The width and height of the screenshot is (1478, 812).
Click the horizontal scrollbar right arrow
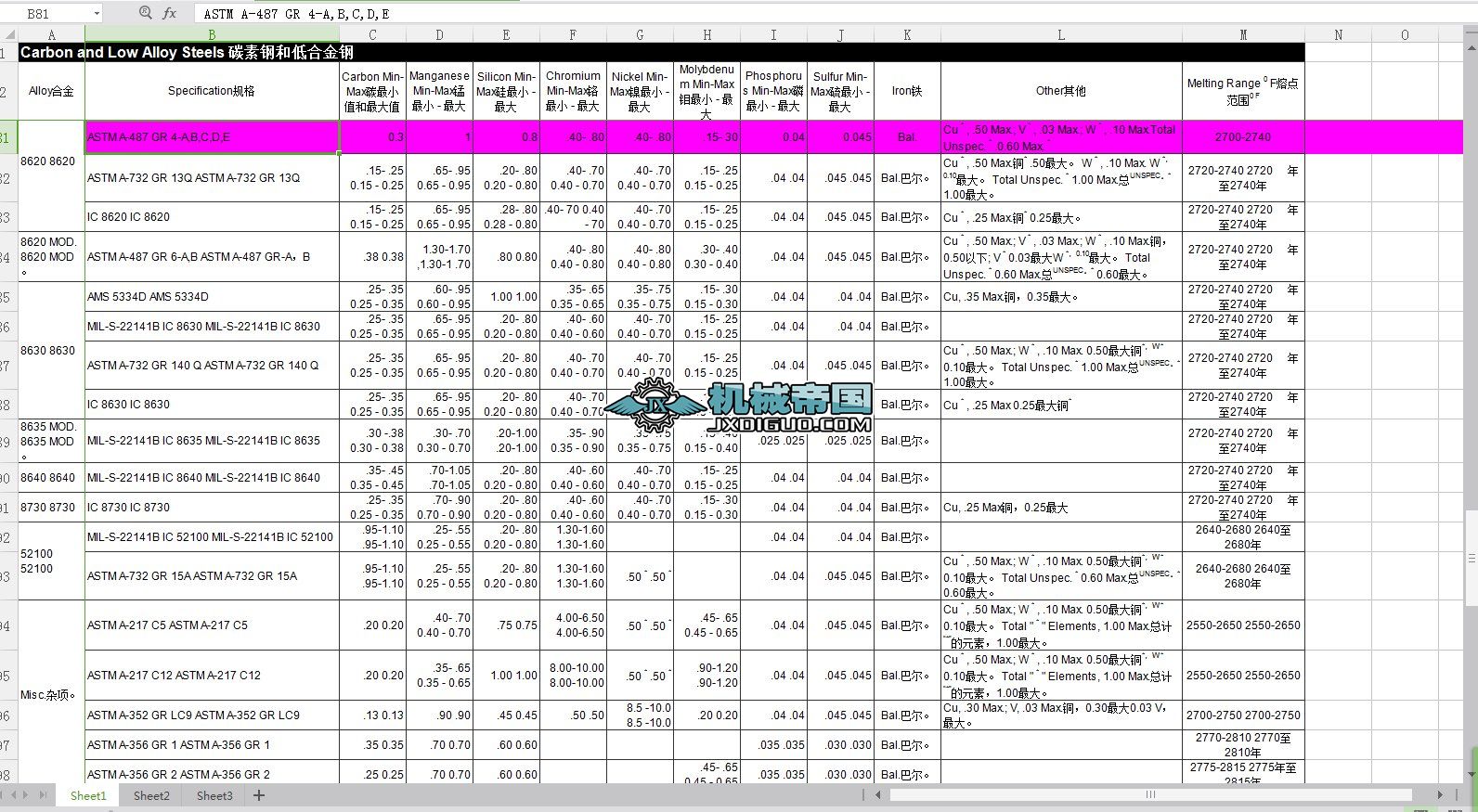(x=1441, y=795)
